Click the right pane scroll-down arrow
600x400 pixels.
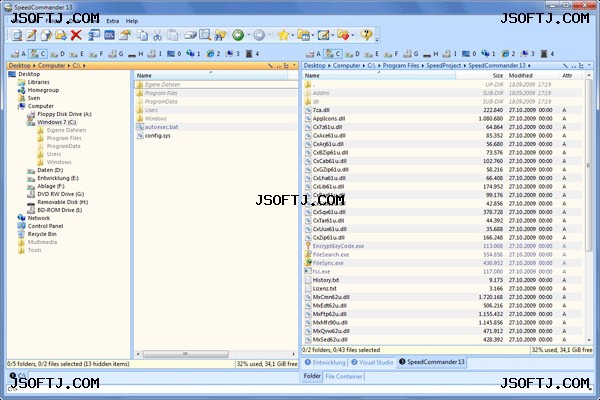click(x=589, y=340)
